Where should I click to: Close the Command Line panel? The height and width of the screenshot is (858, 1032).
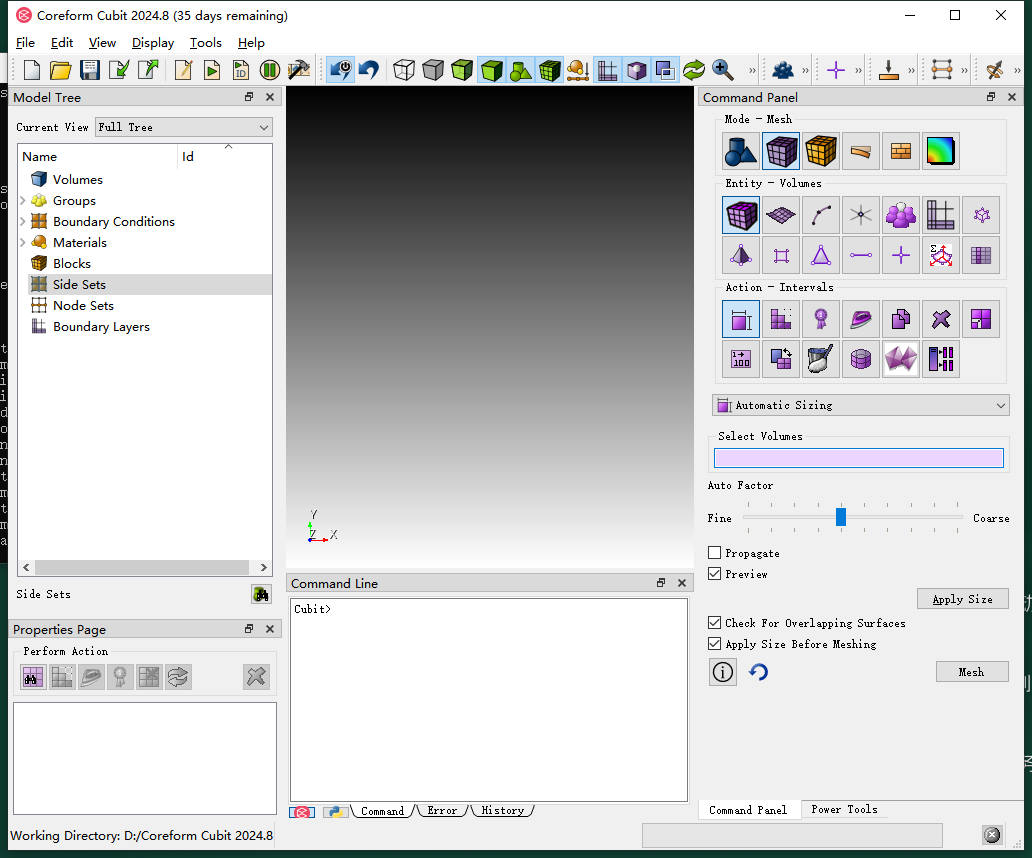(x=682, y=583)
